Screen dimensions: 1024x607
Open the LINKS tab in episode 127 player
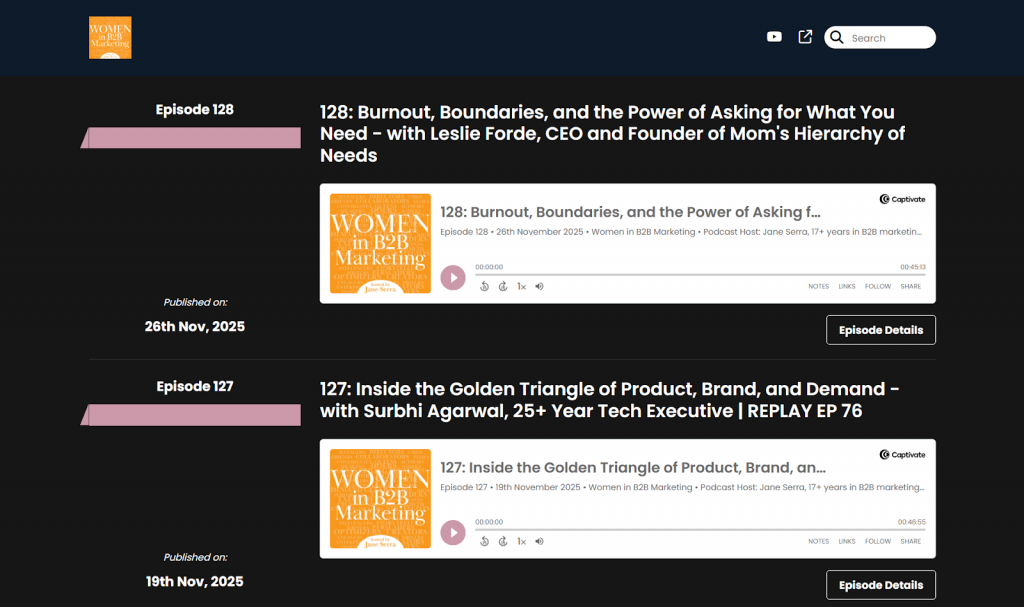(847, 541)
